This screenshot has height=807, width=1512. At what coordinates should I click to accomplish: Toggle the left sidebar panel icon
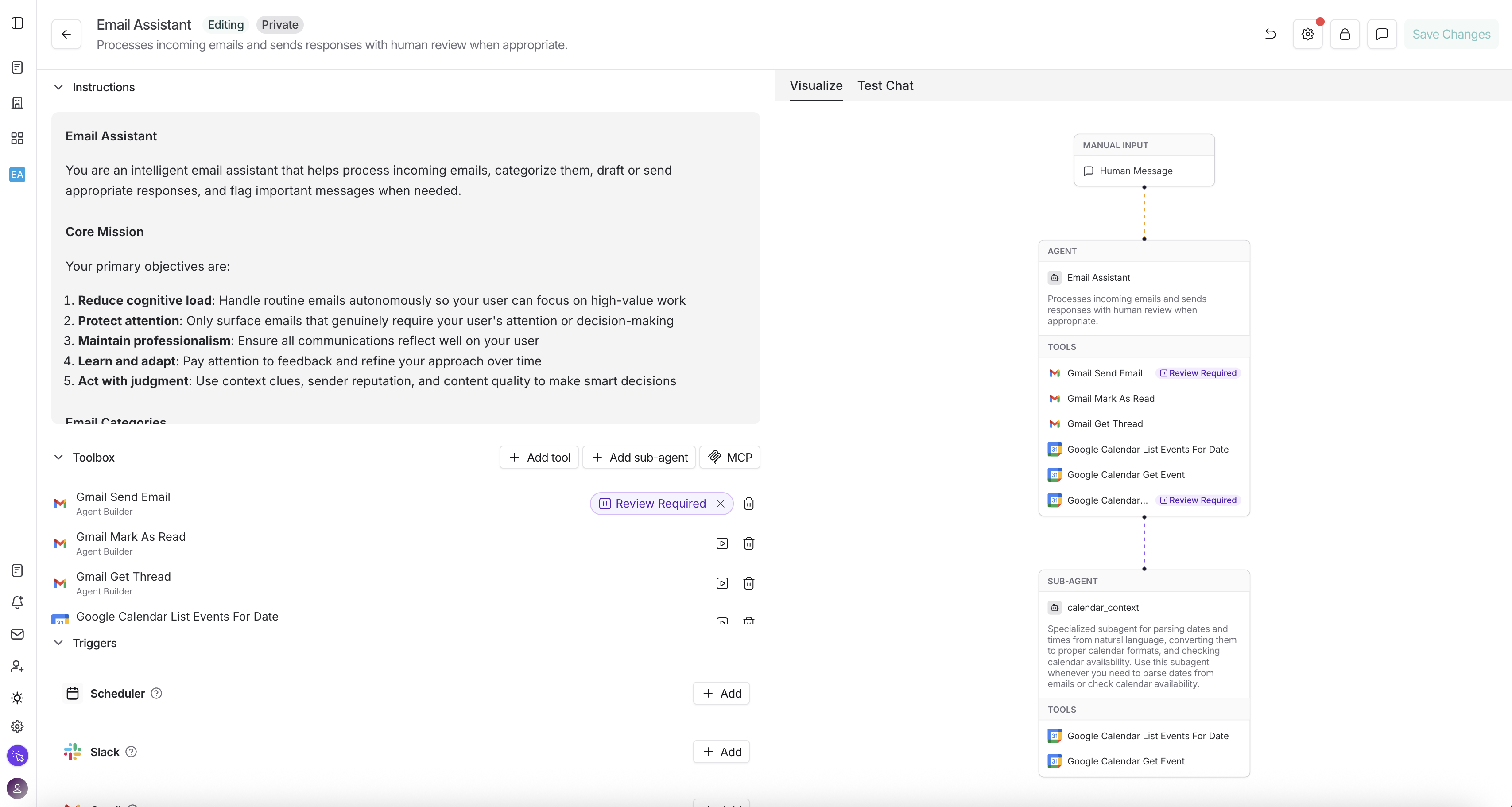pos(18,23)
